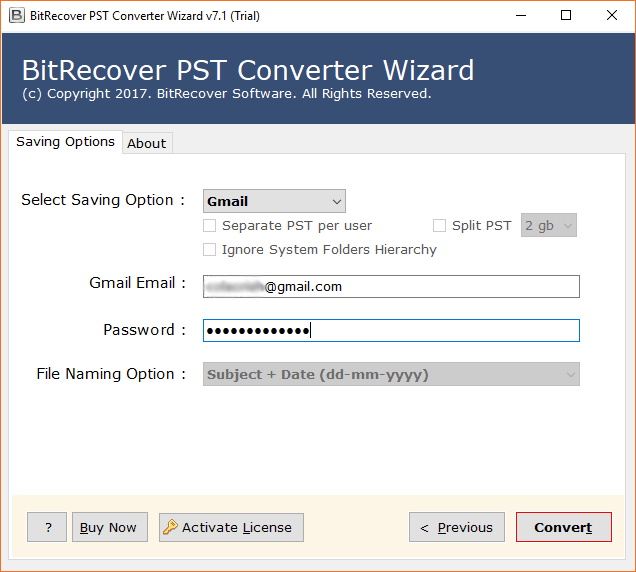Open the Select Saving Option dropdown showing Gmail

(274, 201)
